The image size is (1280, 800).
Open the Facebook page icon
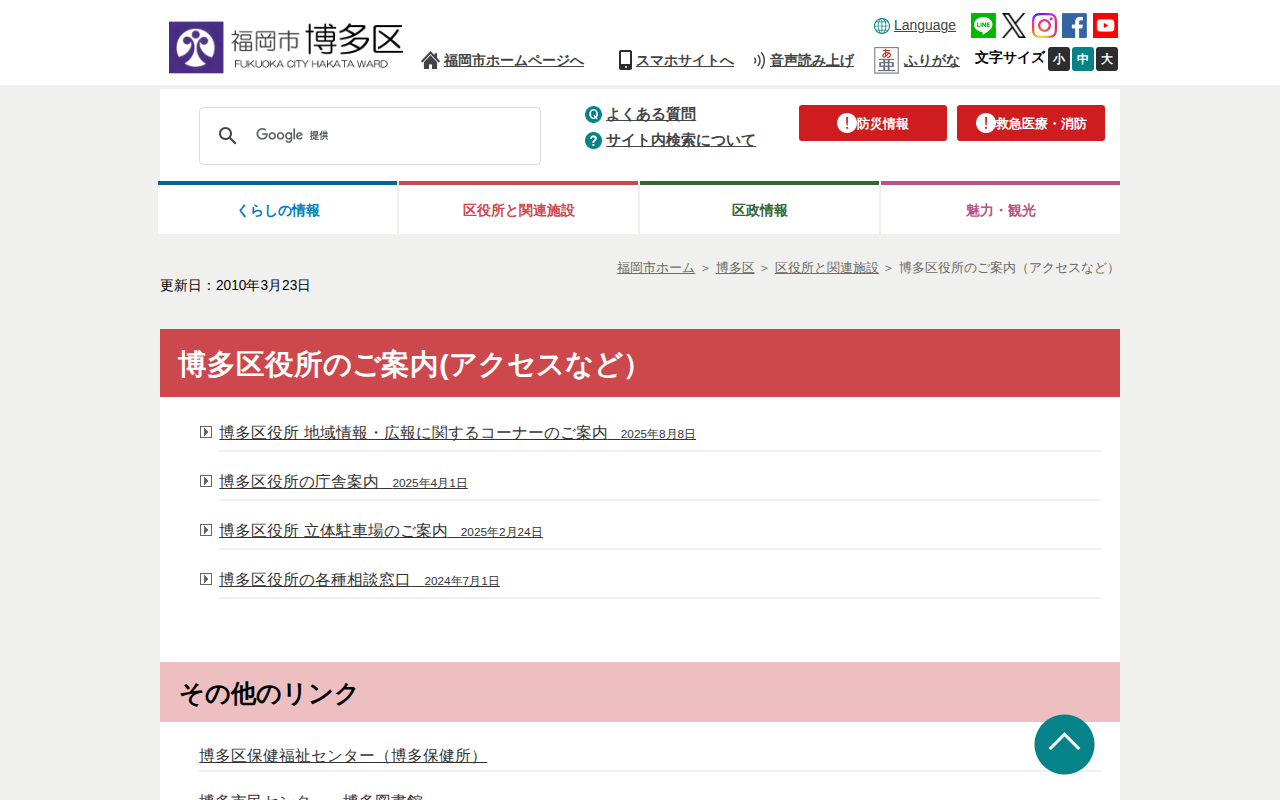point(1074,24)
